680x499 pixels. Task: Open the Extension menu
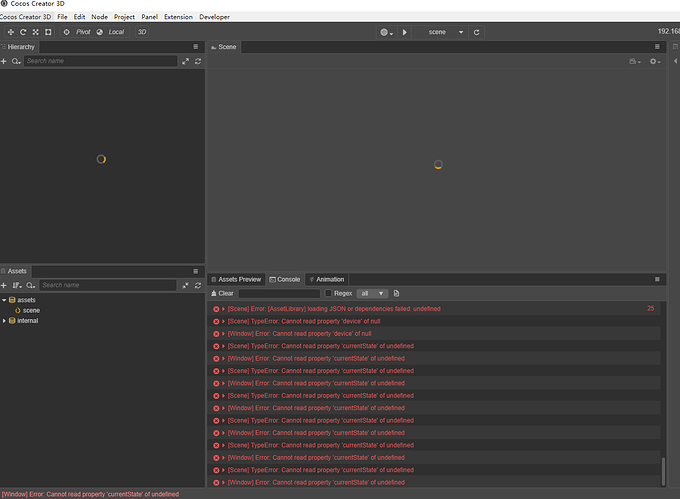pyautogui.click(x=178, y=17)
